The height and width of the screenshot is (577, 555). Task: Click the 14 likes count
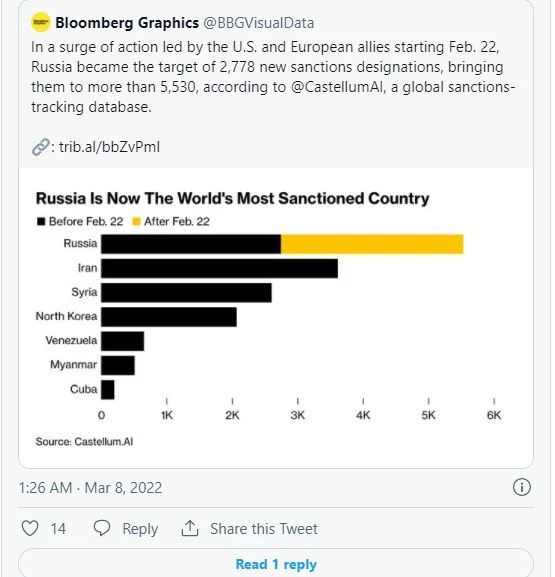[58, 529]
